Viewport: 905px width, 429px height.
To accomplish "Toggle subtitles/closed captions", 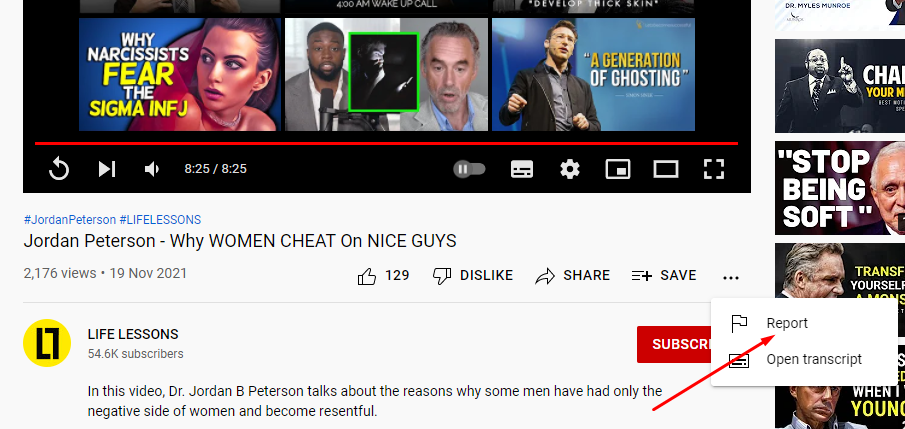I will (x=522, y=169).
